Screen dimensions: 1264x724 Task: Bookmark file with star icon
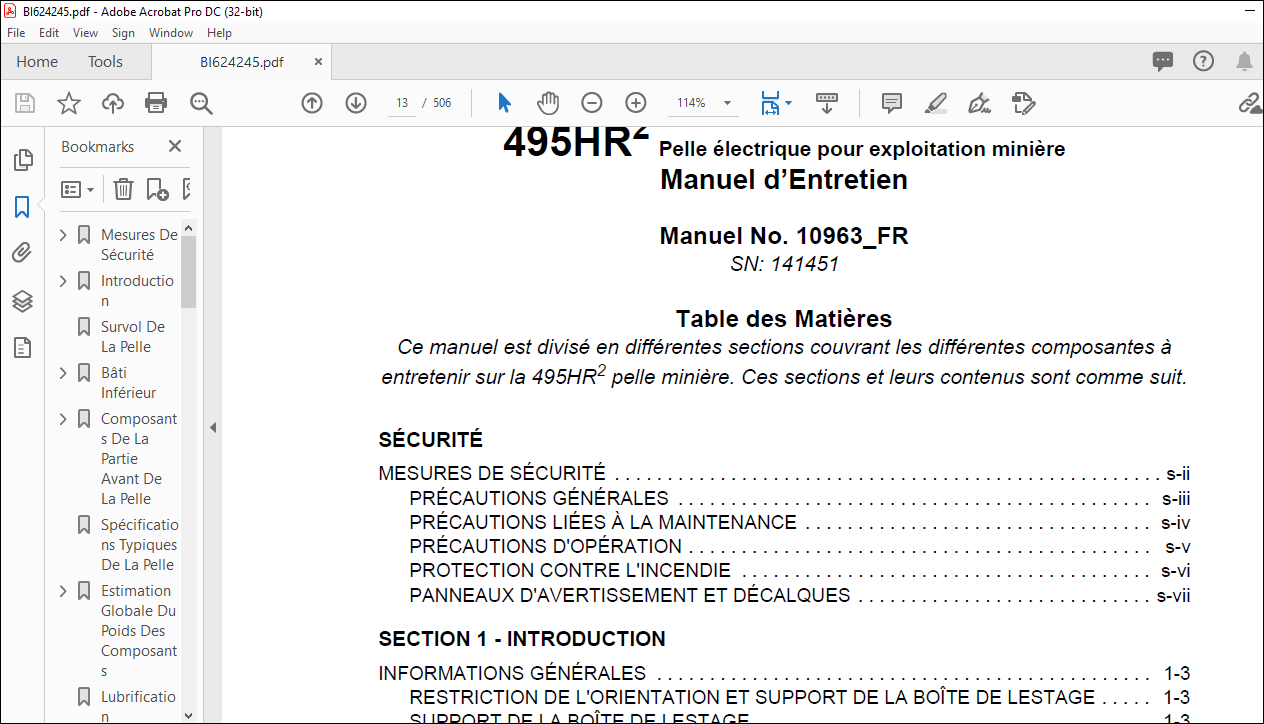69,103
